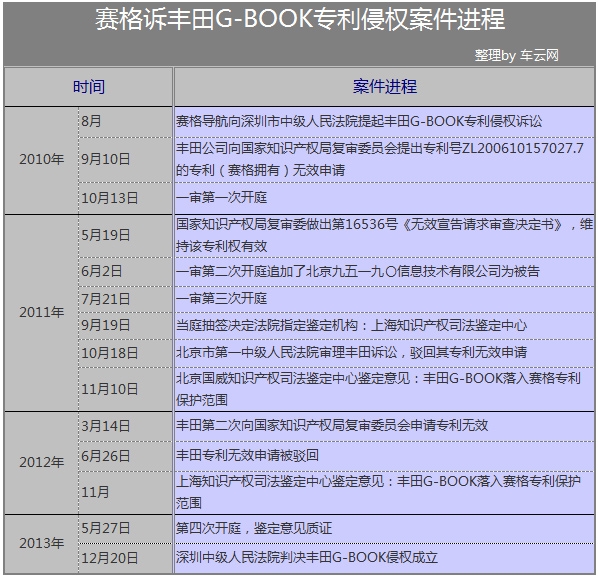Screen dimensions: 598x579
Task: Click the entry 丰田第二次向国家知识产权局复审委员会申请专利无效
Action: pyautogui.click(x=384, y=427)
